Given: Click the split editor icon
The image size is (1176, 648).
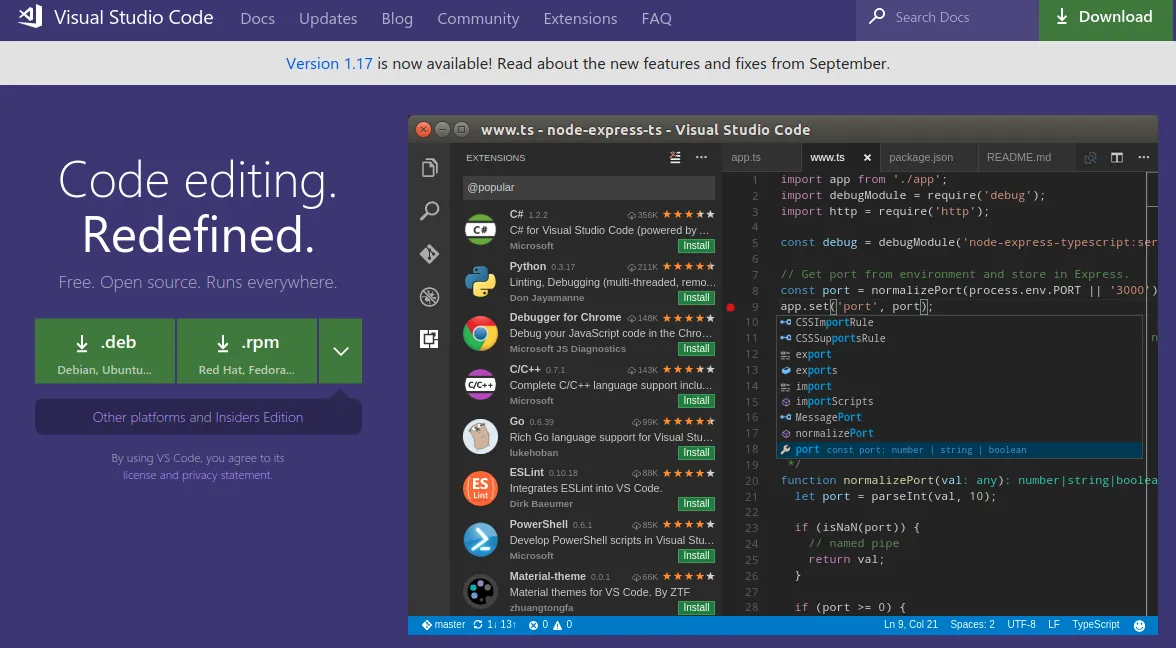Looking at the screenshot, I should tap(1117, 158).
